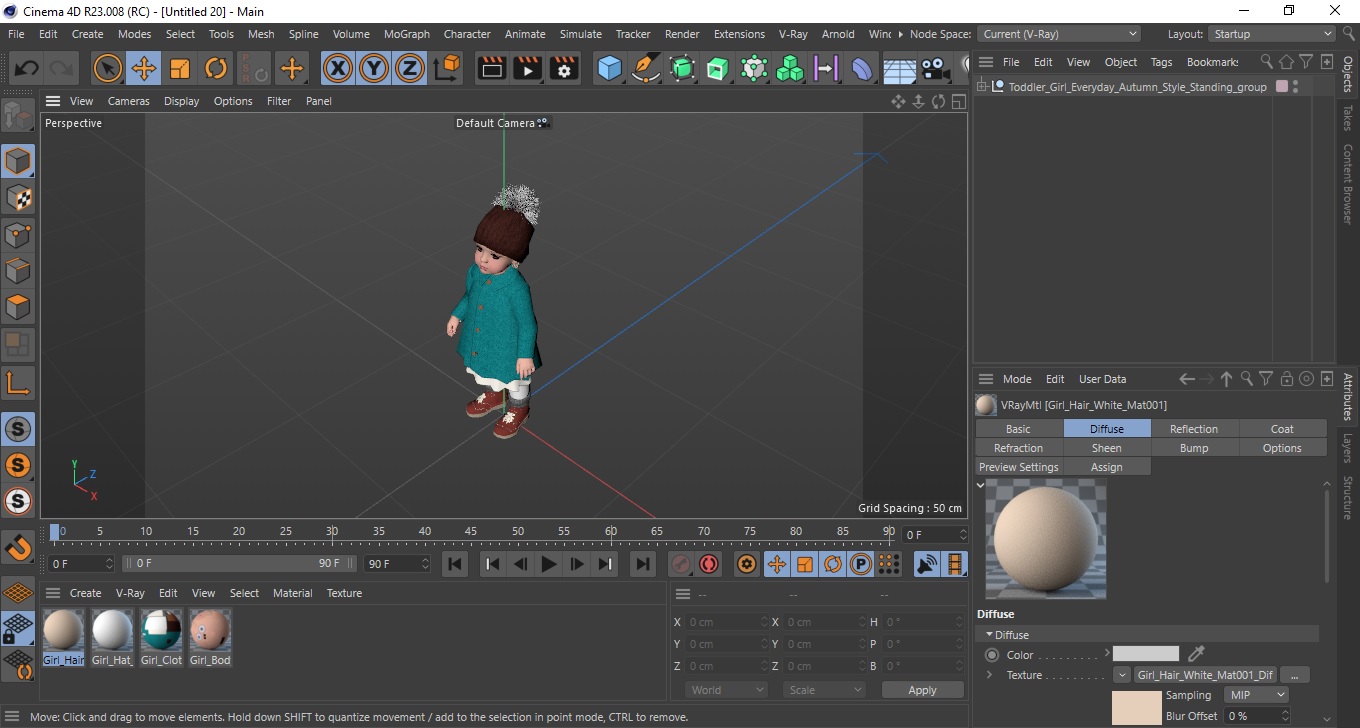
Task: Toggle top Viewport Solo S icon
Action: pos(17,429)
